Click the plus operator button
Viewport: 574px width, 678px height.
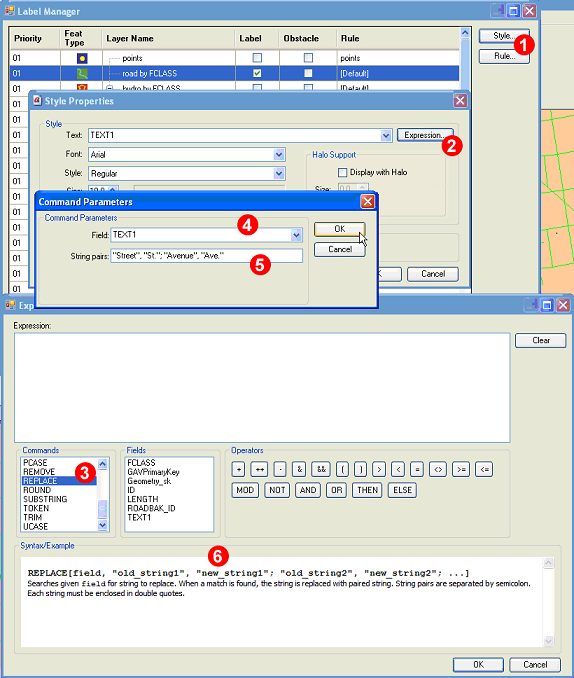tap(239, 469)
